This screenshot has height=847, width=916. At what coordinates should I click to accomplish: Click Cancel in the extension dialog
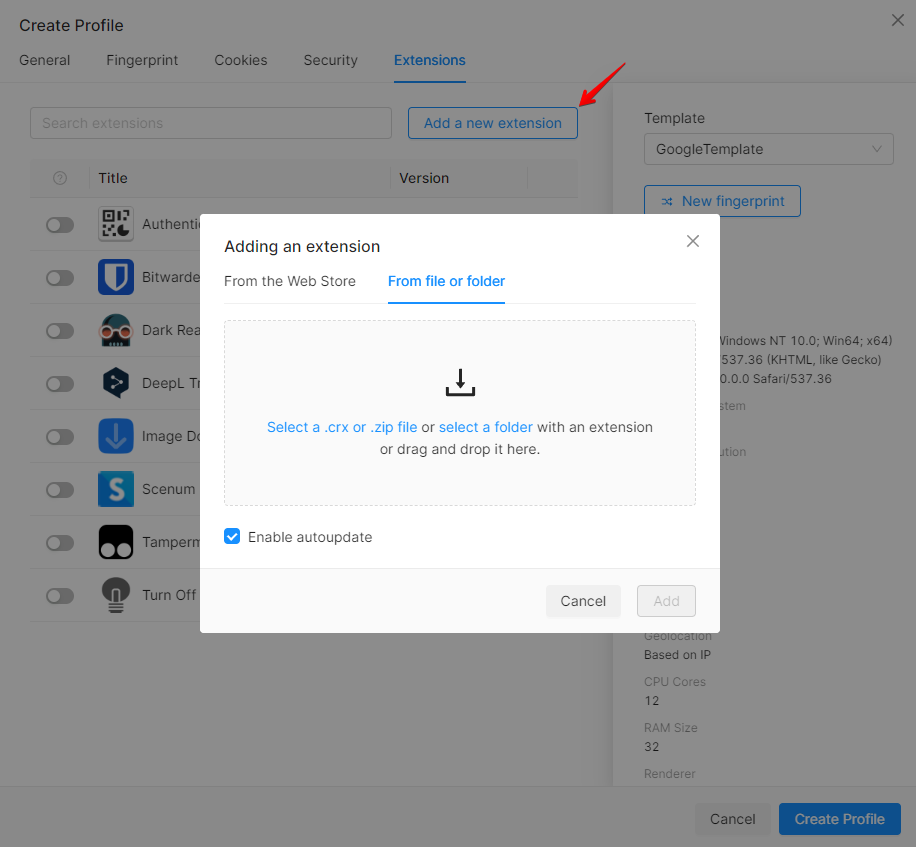(583, 601)
